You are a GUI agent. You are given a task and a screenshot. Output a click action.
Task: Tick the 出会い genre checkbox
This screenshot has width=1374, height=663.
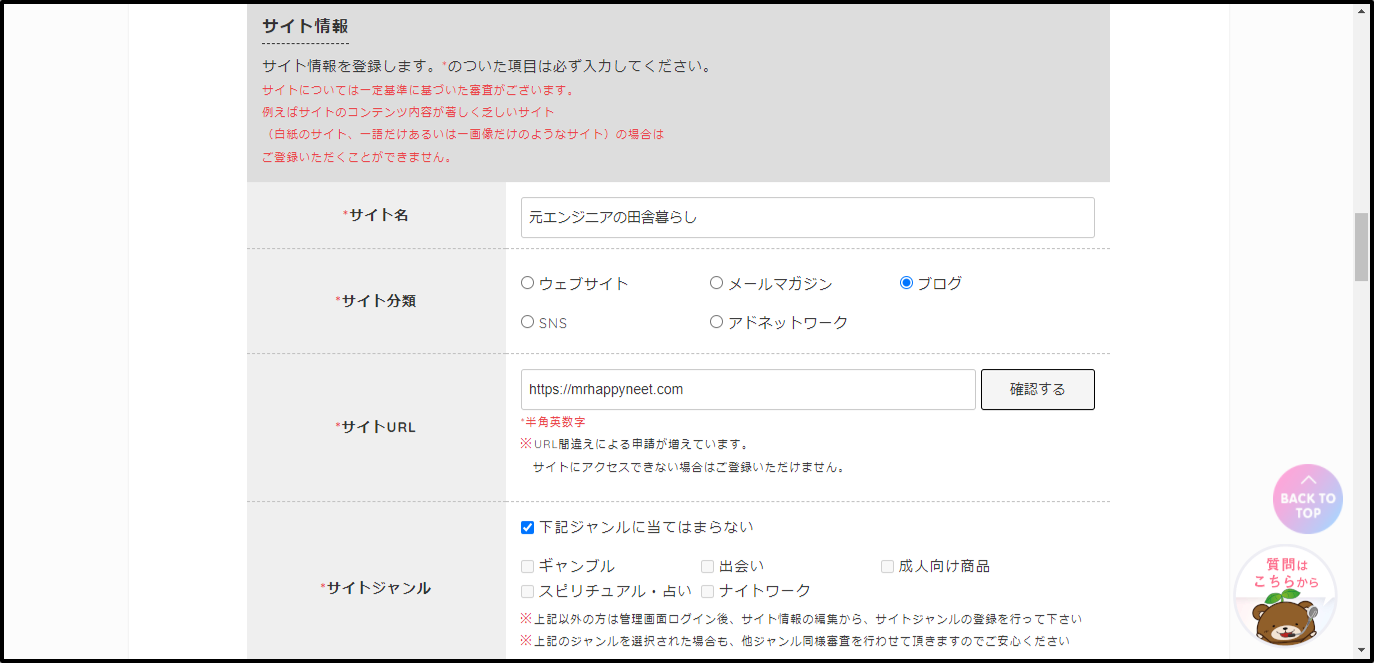(708, 566)
